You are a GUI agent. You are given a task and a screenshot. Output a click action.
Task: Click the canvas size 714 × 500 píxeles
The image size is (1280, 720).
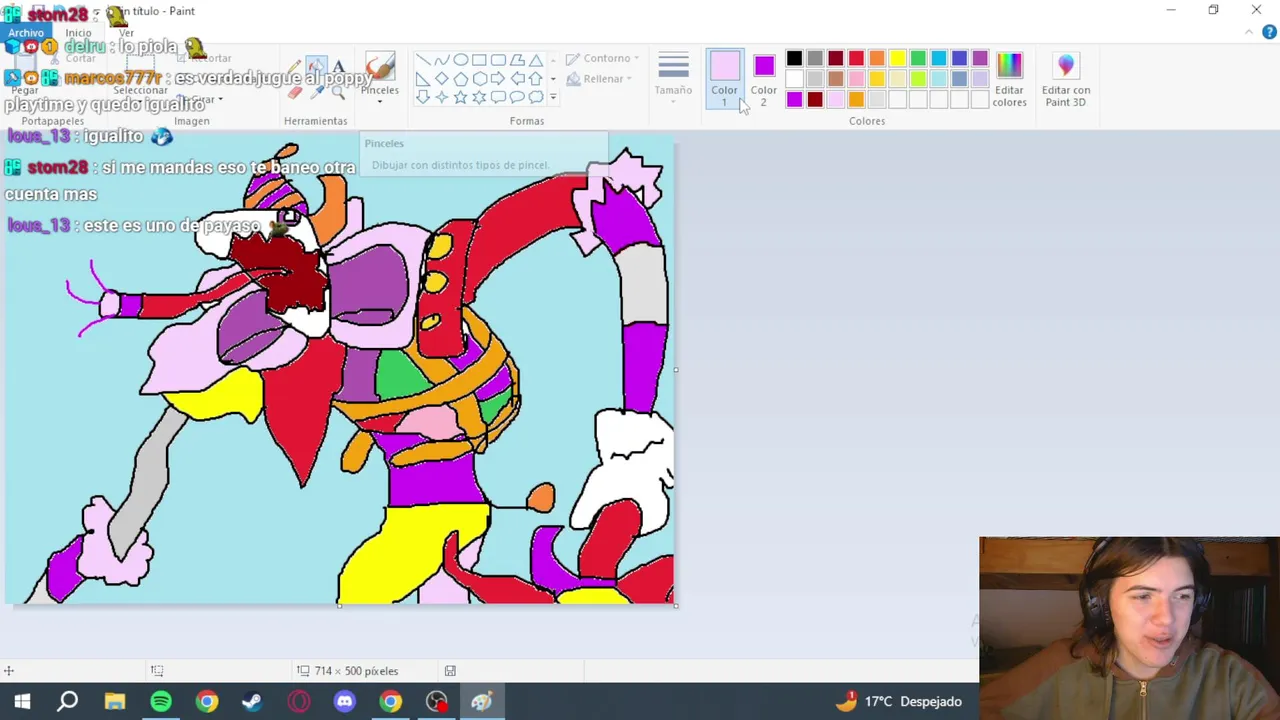pos(356,671)
